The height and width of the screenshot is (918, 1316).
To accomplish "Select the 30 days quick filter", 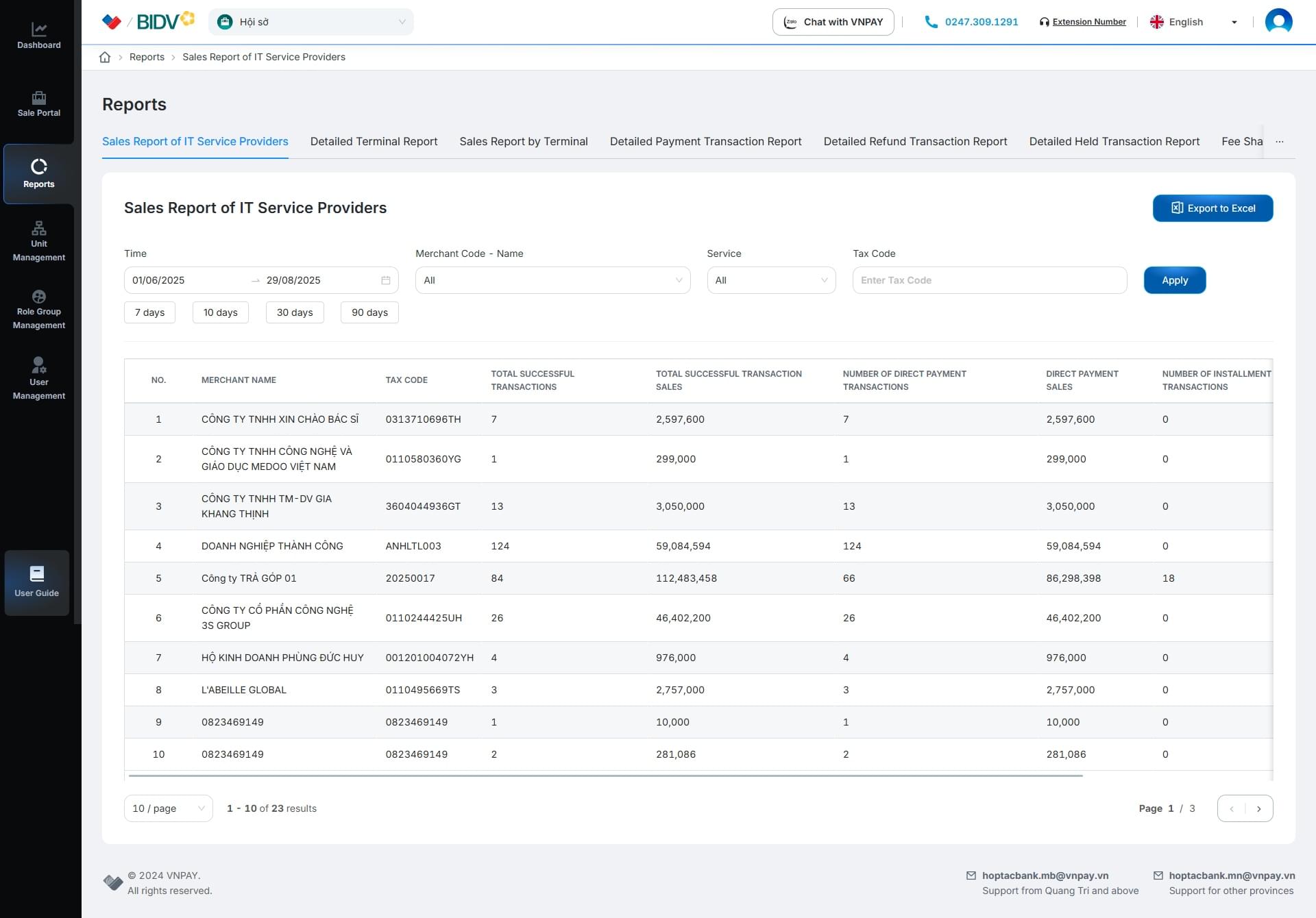I will pos(295,312).
